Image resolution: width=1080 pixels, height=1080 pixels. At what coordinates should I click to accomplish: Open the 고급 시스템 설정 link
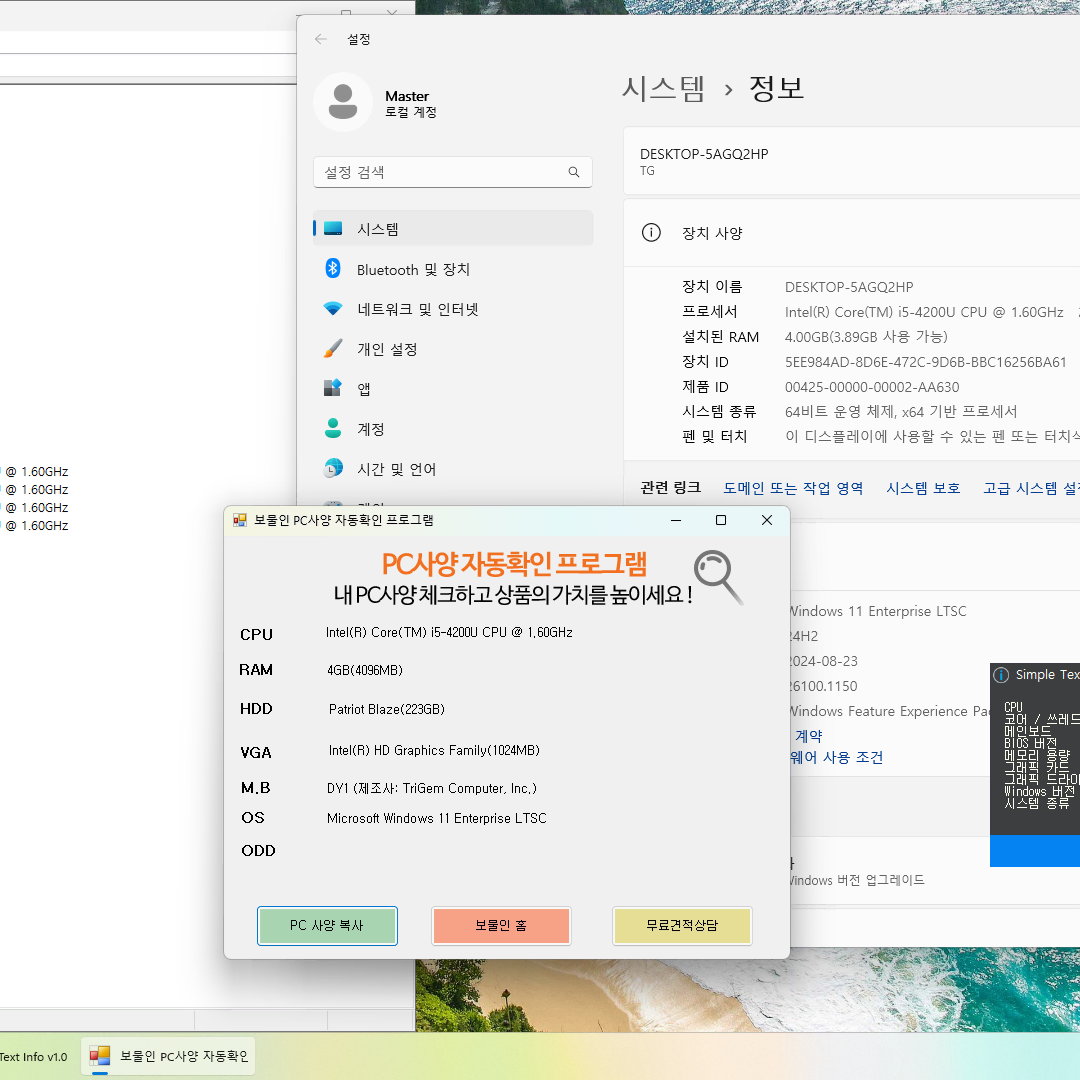pos(1031,488)
